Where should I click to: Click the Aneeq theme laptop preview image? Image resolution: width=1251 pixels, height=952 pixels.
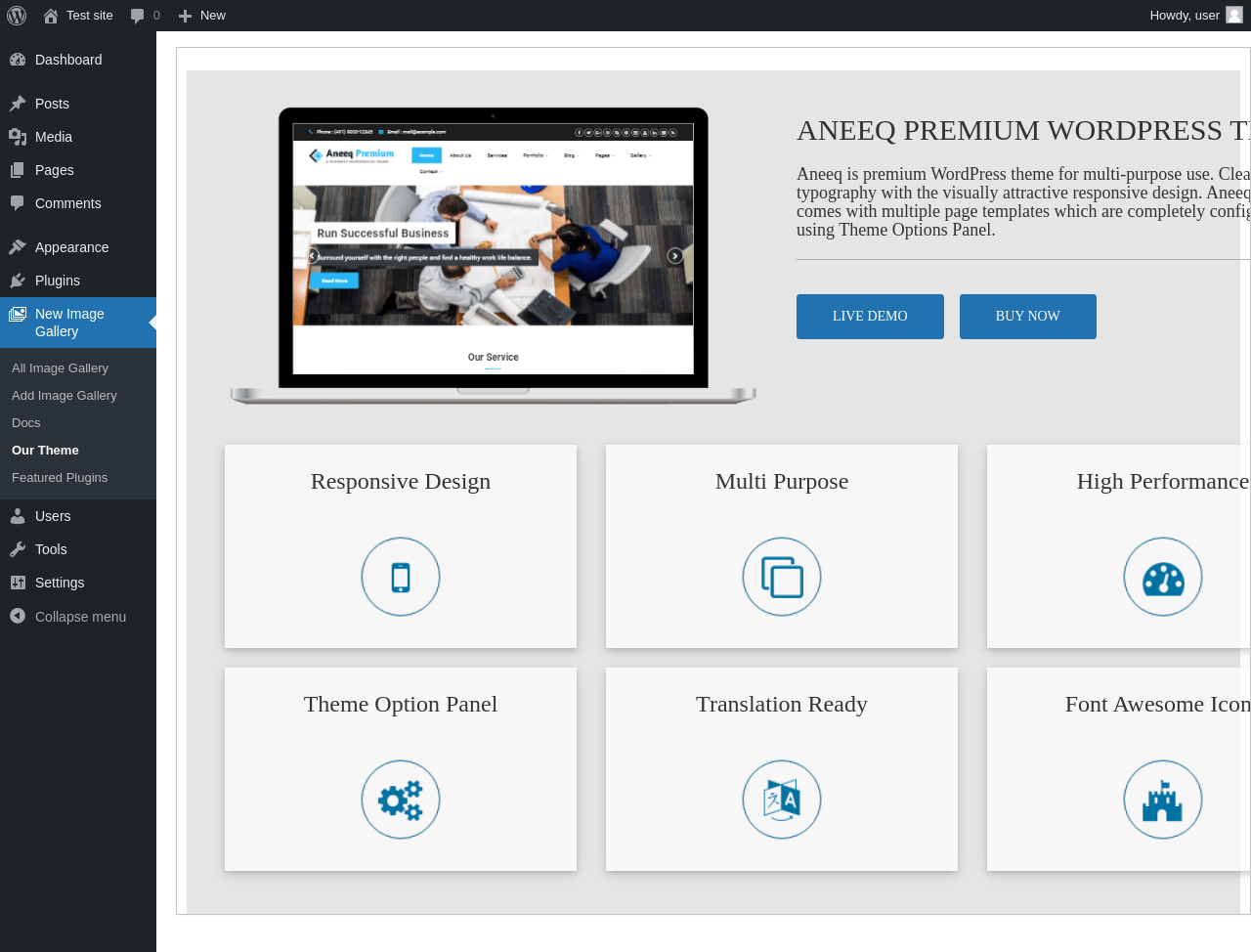[494, 255]
